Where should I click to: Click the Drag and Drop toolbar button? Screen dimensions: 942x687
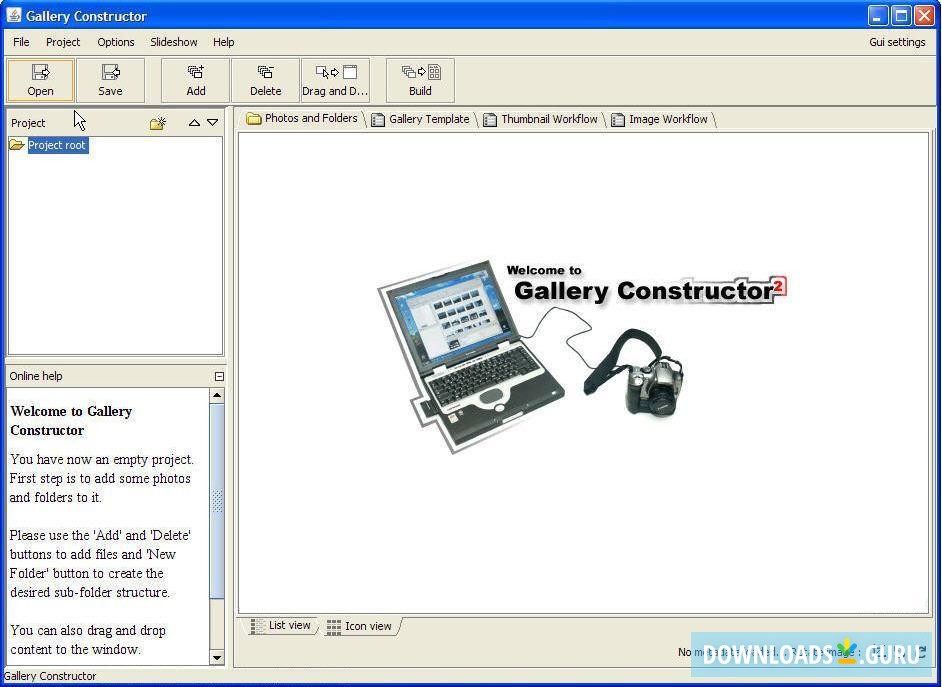coord(335,80)
